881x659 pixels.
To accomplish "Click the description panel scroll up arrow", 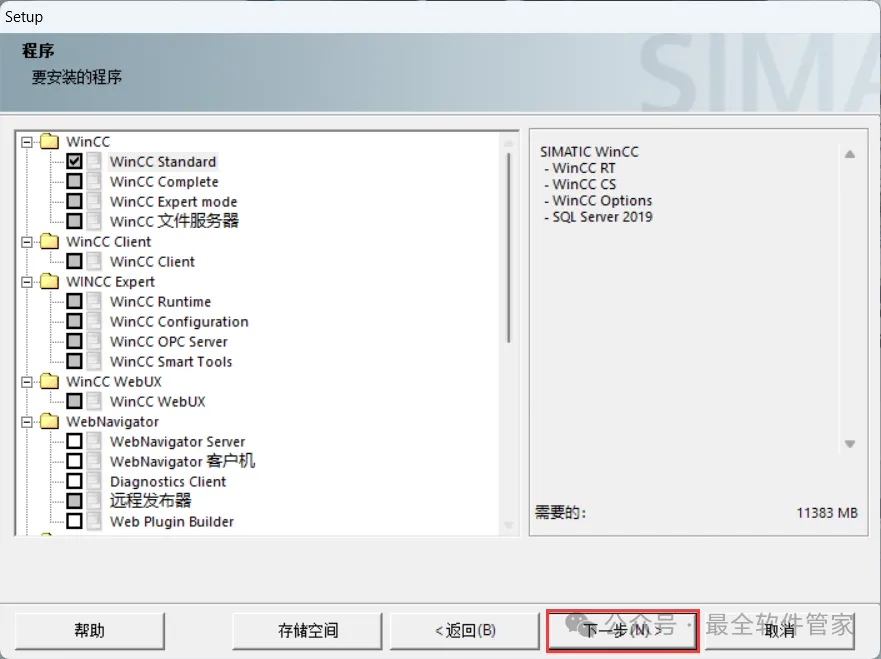I will [x=850, y=154].
